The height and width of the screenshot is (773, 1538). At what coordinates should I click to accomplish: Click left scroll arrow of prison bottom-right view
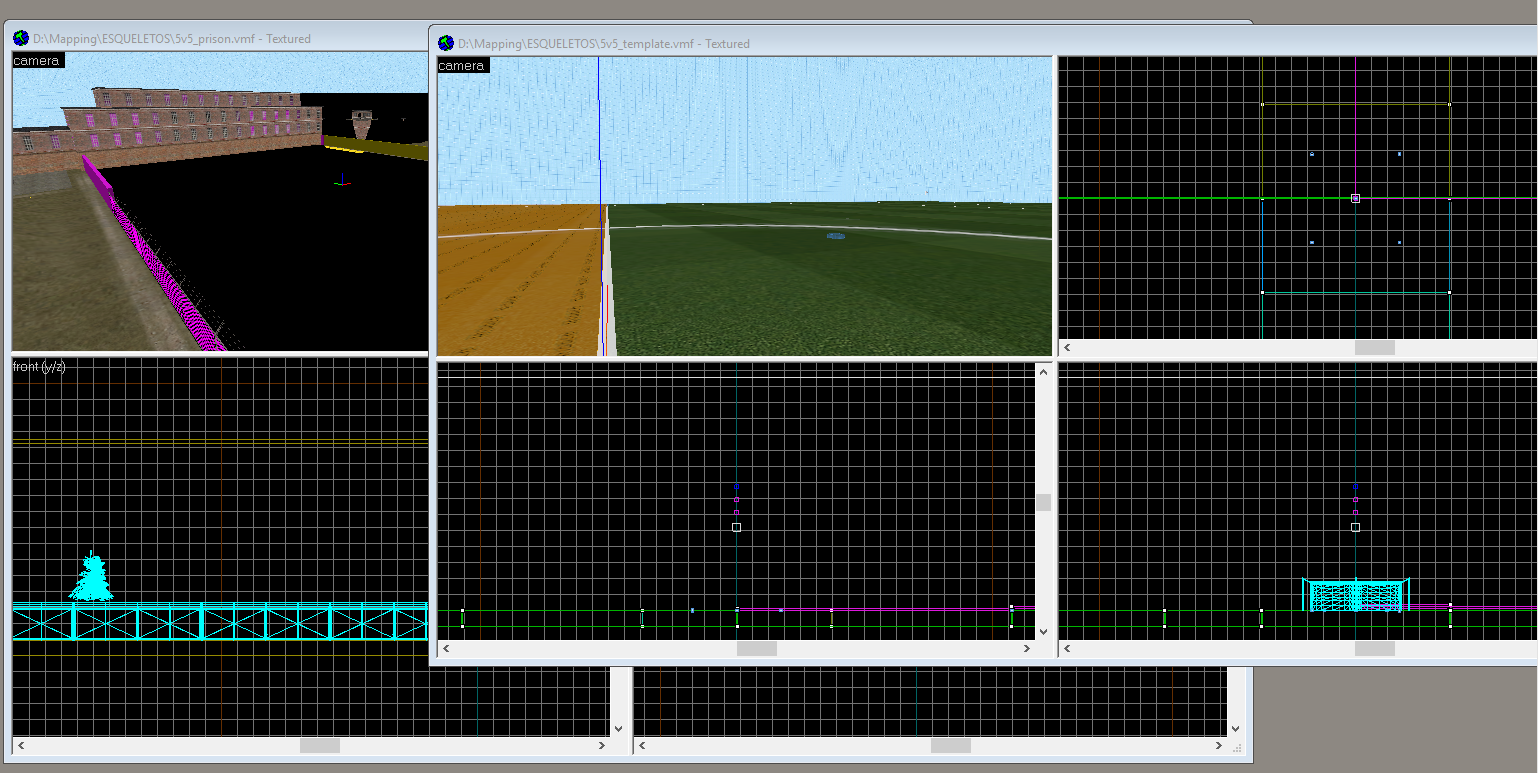[643, 745]
